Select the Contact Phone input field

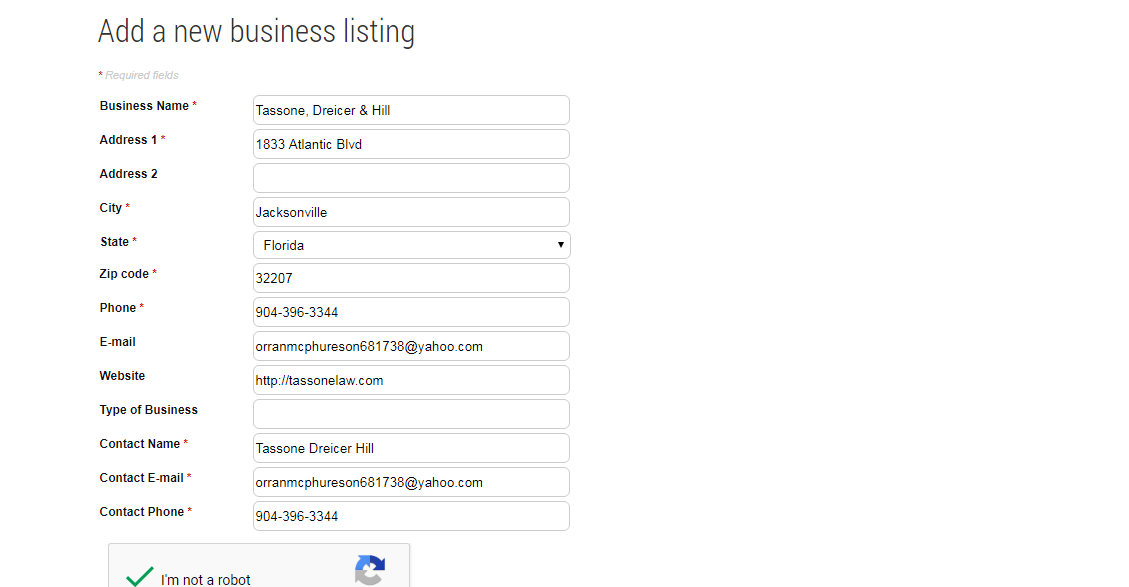pyautogui.click(x=411, y=516)
